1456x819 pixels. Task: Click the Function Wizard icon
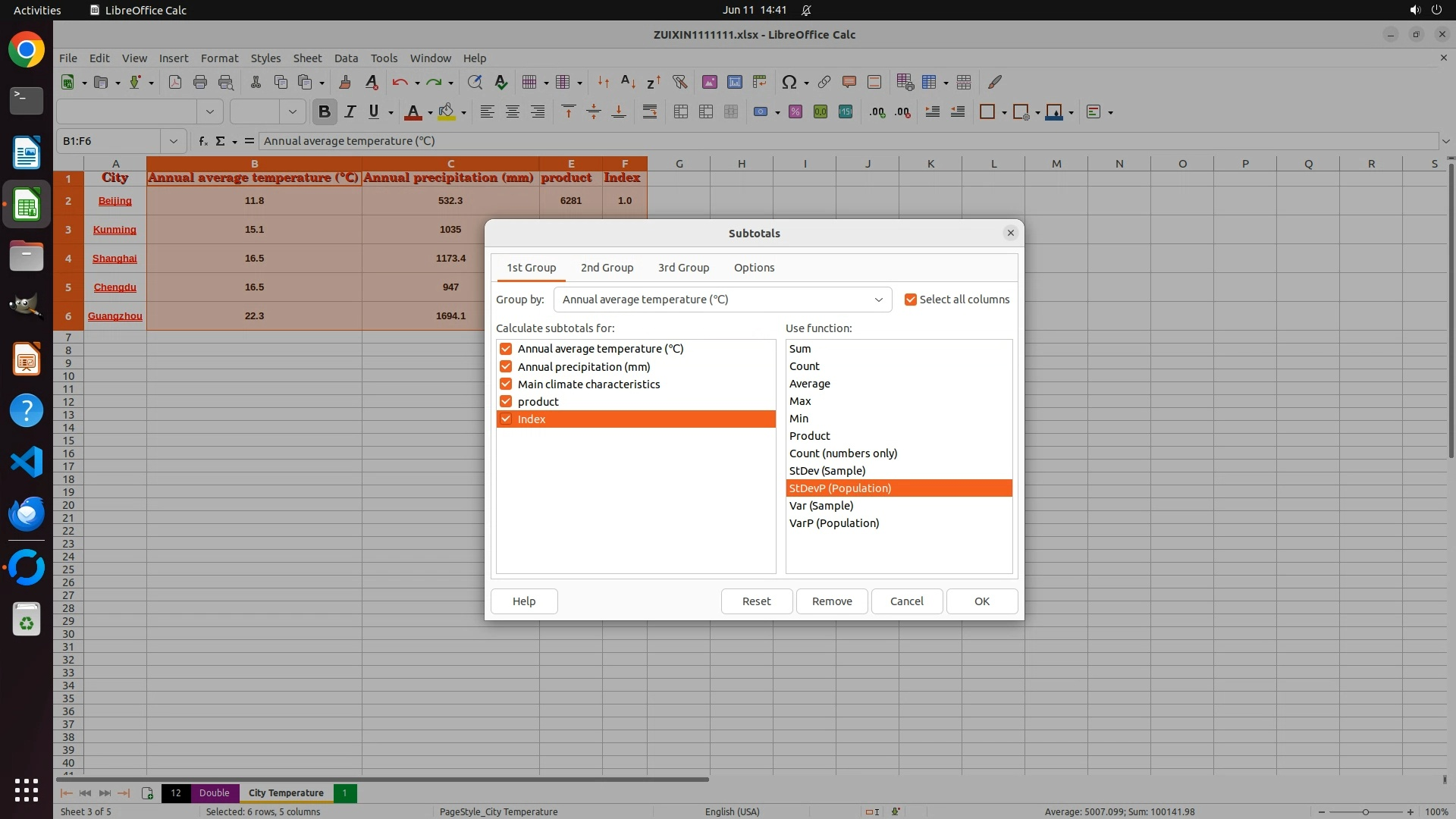click(202, 141)
